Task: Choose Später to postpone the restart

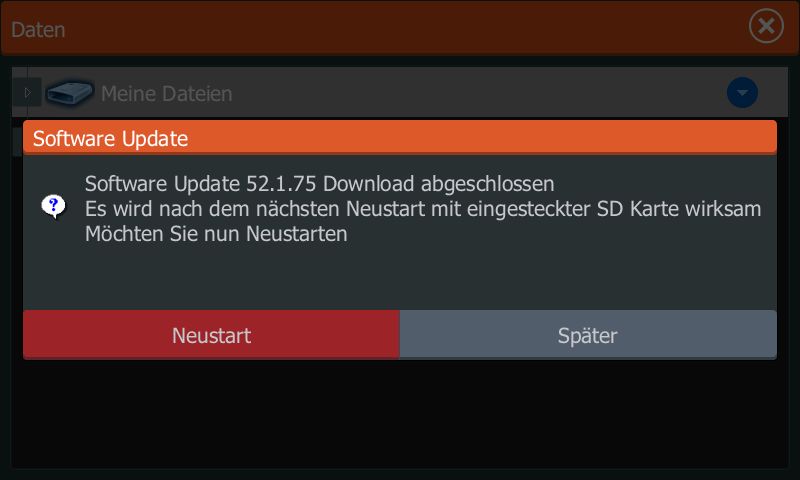Action: click(588, 335)
